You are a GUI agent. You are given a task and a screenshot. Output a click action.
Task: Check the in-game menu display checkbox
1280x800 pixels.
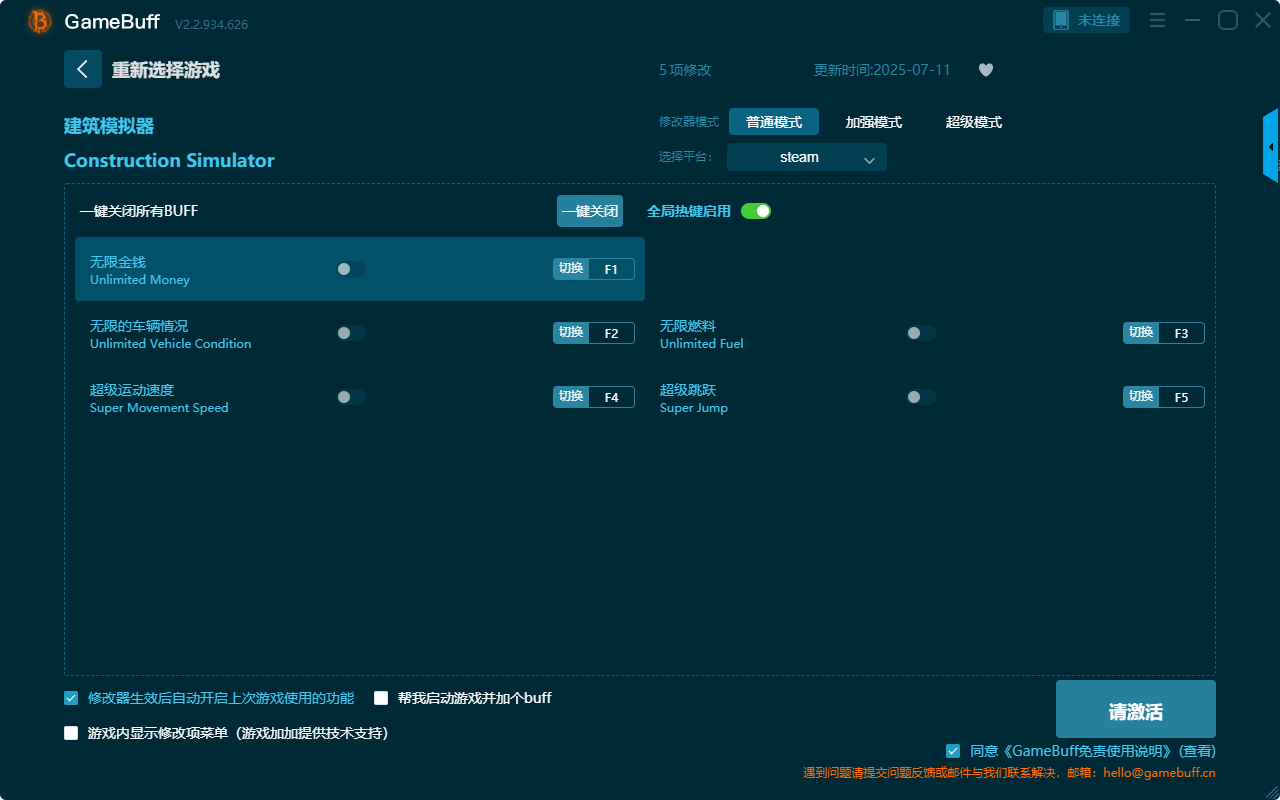[x=71, y=733]
